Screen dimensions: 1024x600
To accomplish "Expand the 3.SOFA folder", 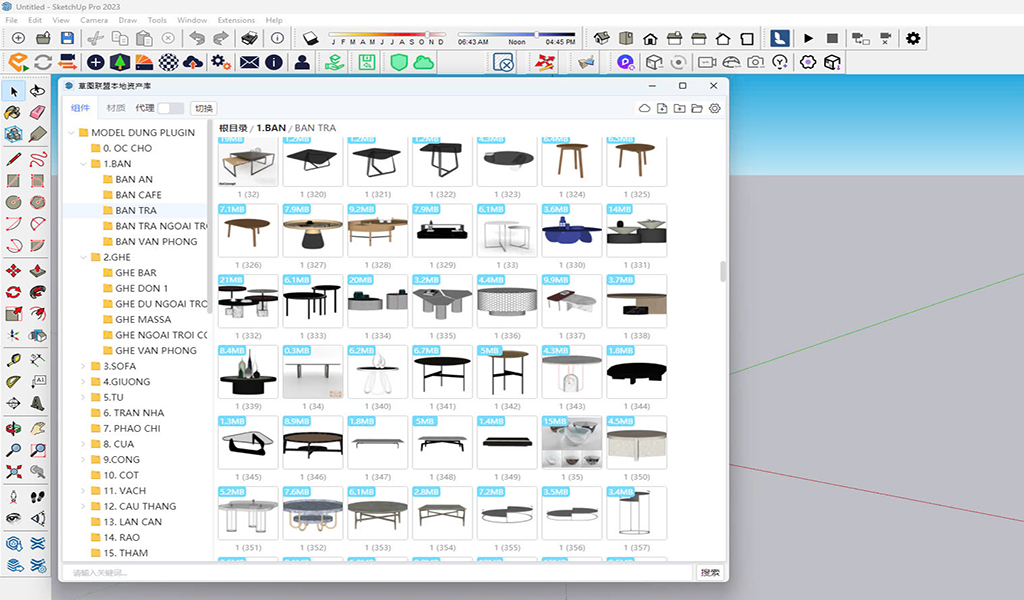I will [83, 366].
